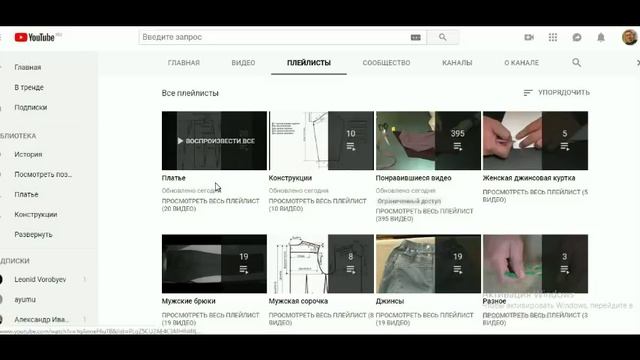Click the create video camera icon
This screenshot has width=640, height=360.
(x=529, y=37)
